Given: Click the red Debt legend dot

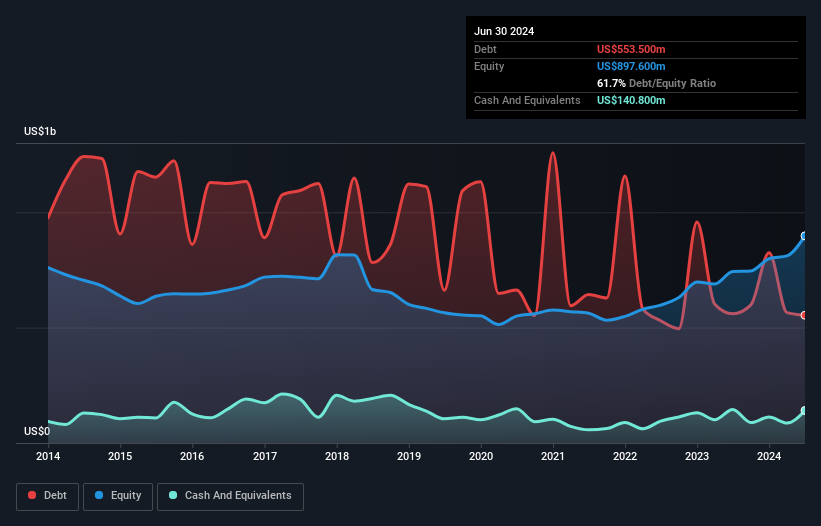Looking at the screenshot, I should pyautogui.click(x=32, y=495).
